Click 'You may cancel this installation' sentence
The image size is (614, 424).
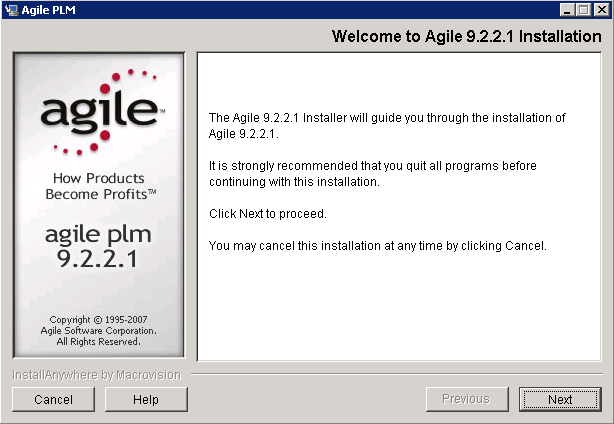click(377, 246)
